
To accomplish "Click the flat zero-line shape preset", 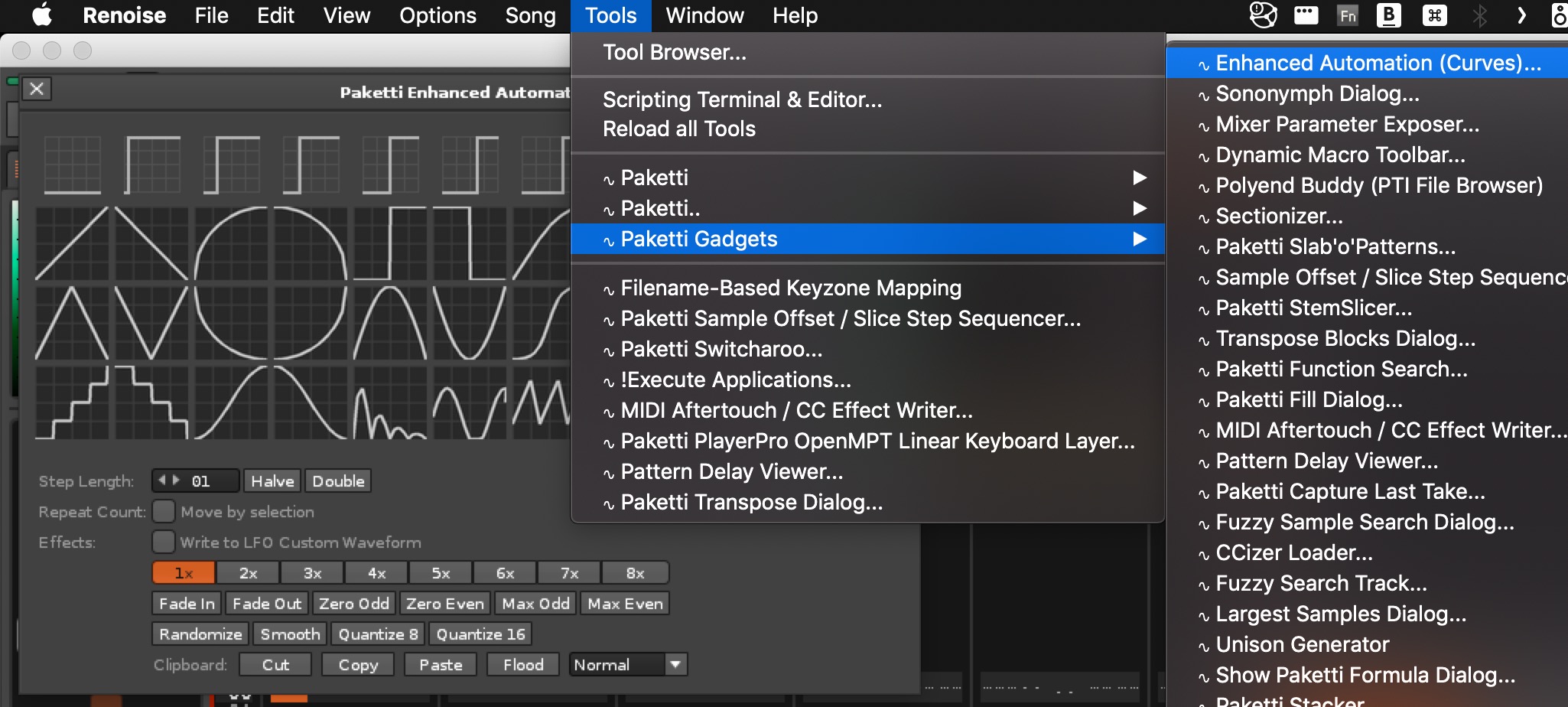I will point(73,165).
